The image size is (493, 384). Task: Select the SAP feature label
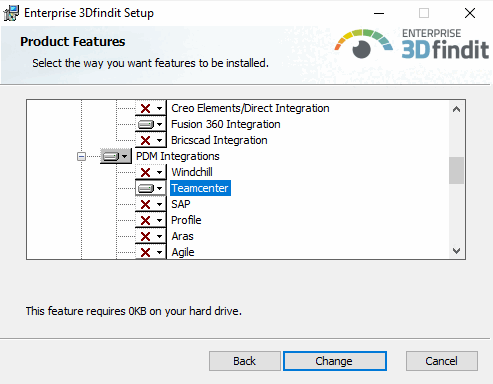(181, 204)
